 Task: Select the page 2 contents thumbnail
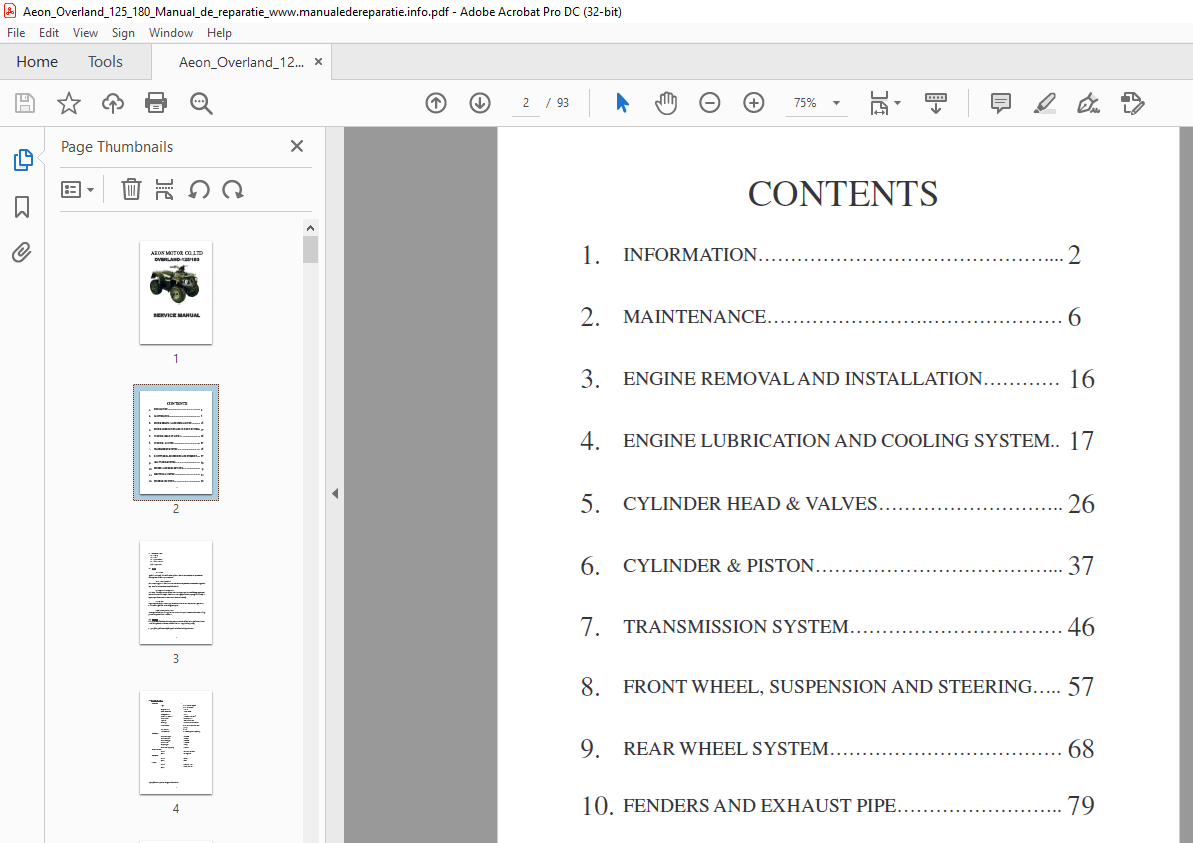point(176,442)
